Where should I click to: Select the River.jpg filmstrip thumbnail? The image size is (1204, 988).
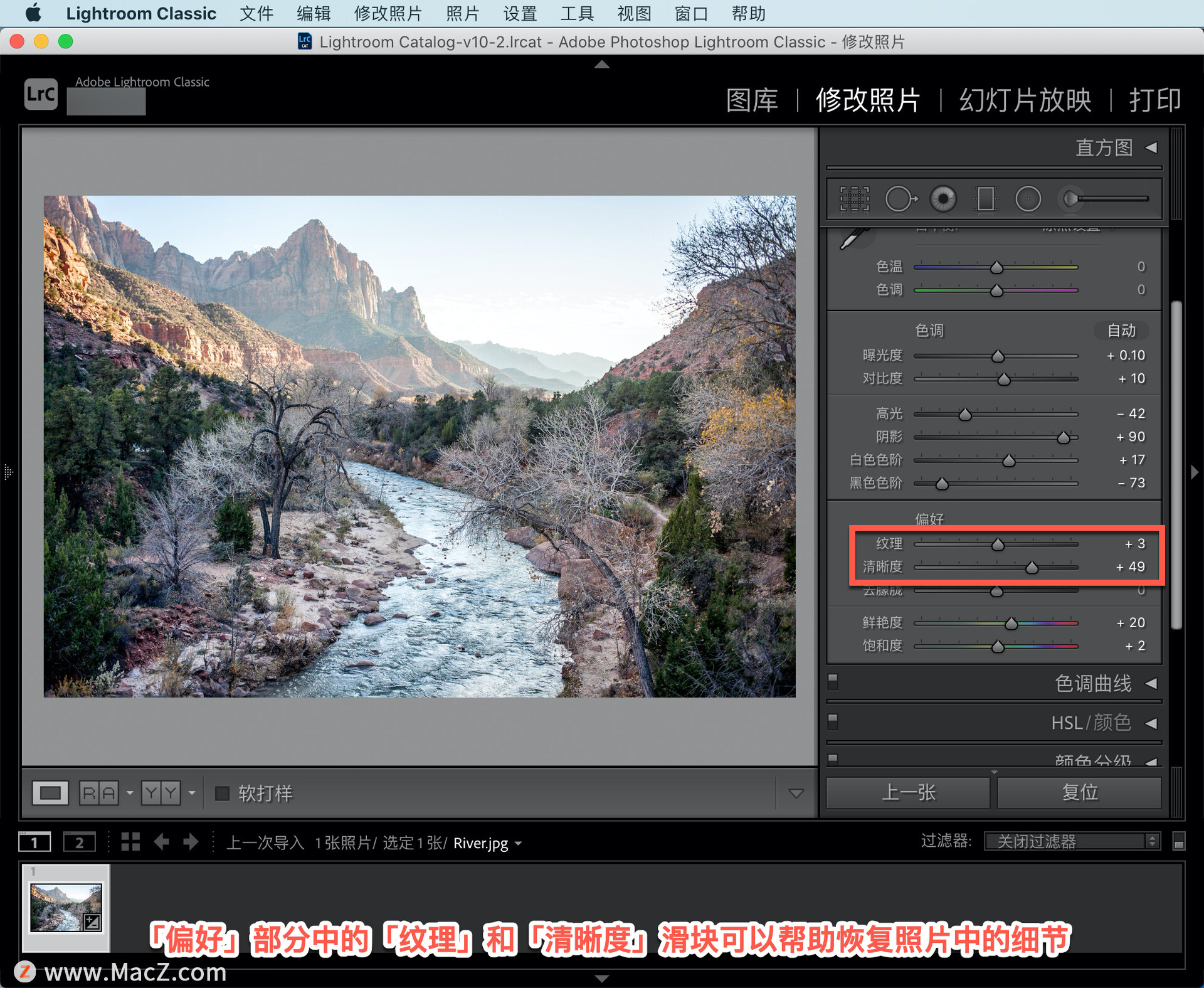tap(66, 908)
